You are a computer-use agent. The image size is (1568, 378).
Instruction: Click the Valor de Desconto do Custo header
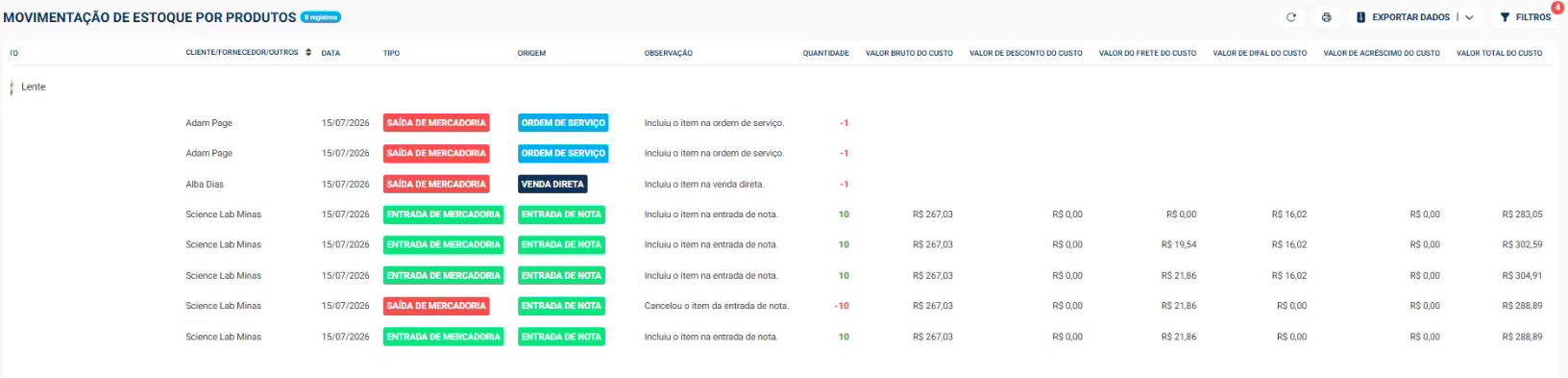tap(1025, 53)
